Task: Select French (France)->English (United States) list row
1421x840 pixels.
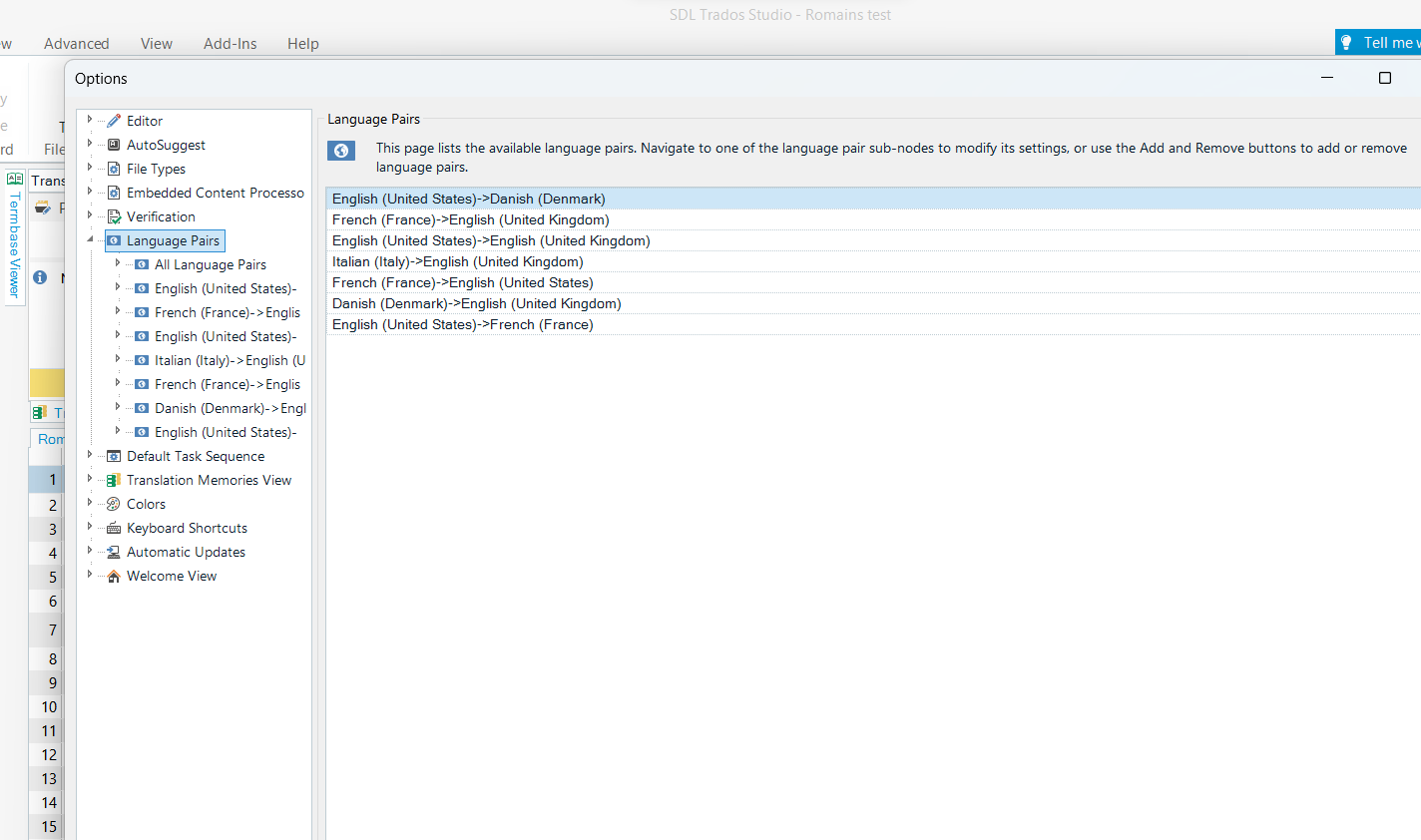Action: click(x=873, y=282)
